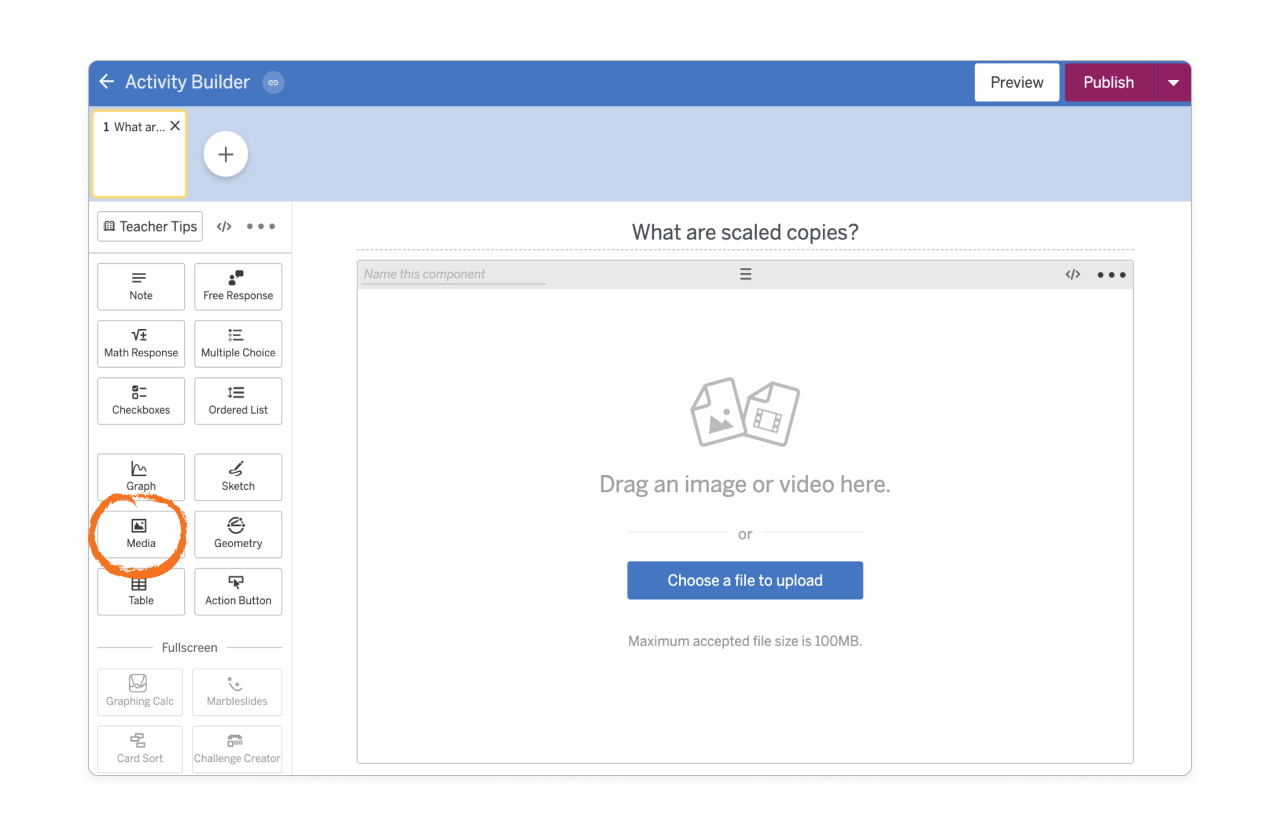
Task: Add a Note component
Action: point(140,287)
